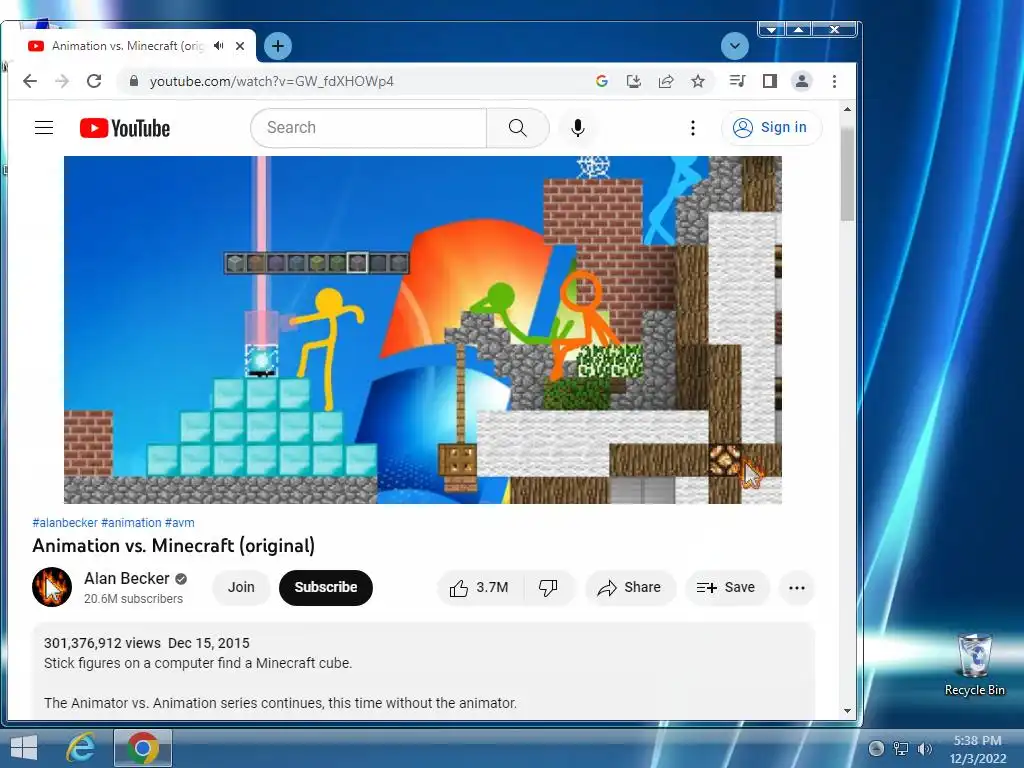This screenshot has height=768, width=1024.
Task: Search with your voice microphone icon
Action: tap(577, 127)
